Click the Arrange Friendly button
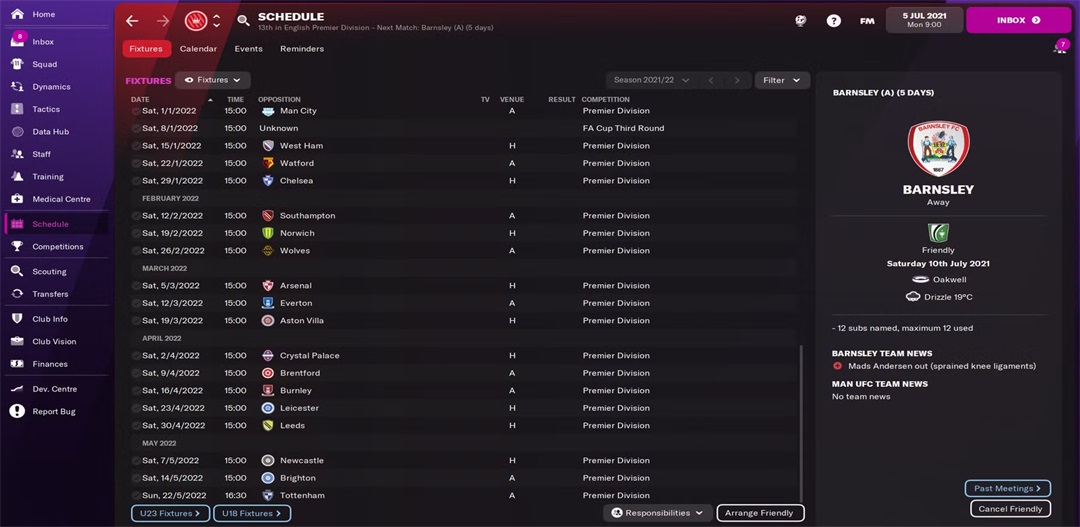 [760, 513]
